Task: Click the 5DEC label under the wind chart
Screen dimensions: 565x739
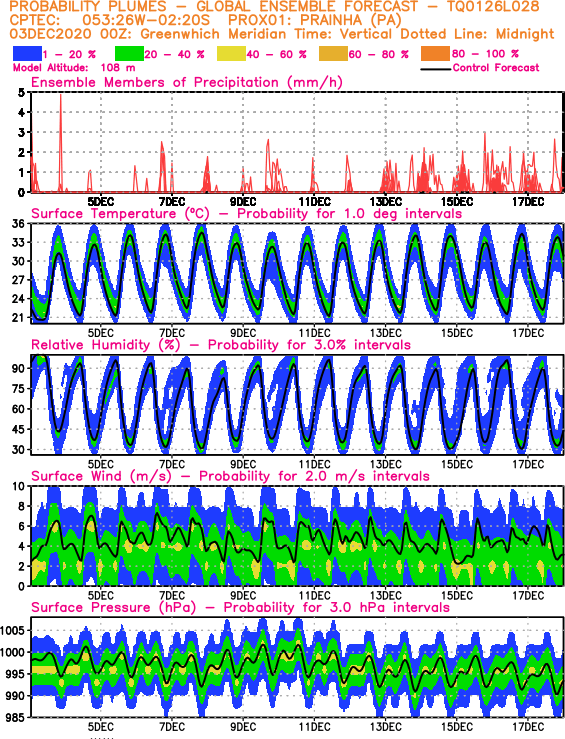Action: (101, 596)
